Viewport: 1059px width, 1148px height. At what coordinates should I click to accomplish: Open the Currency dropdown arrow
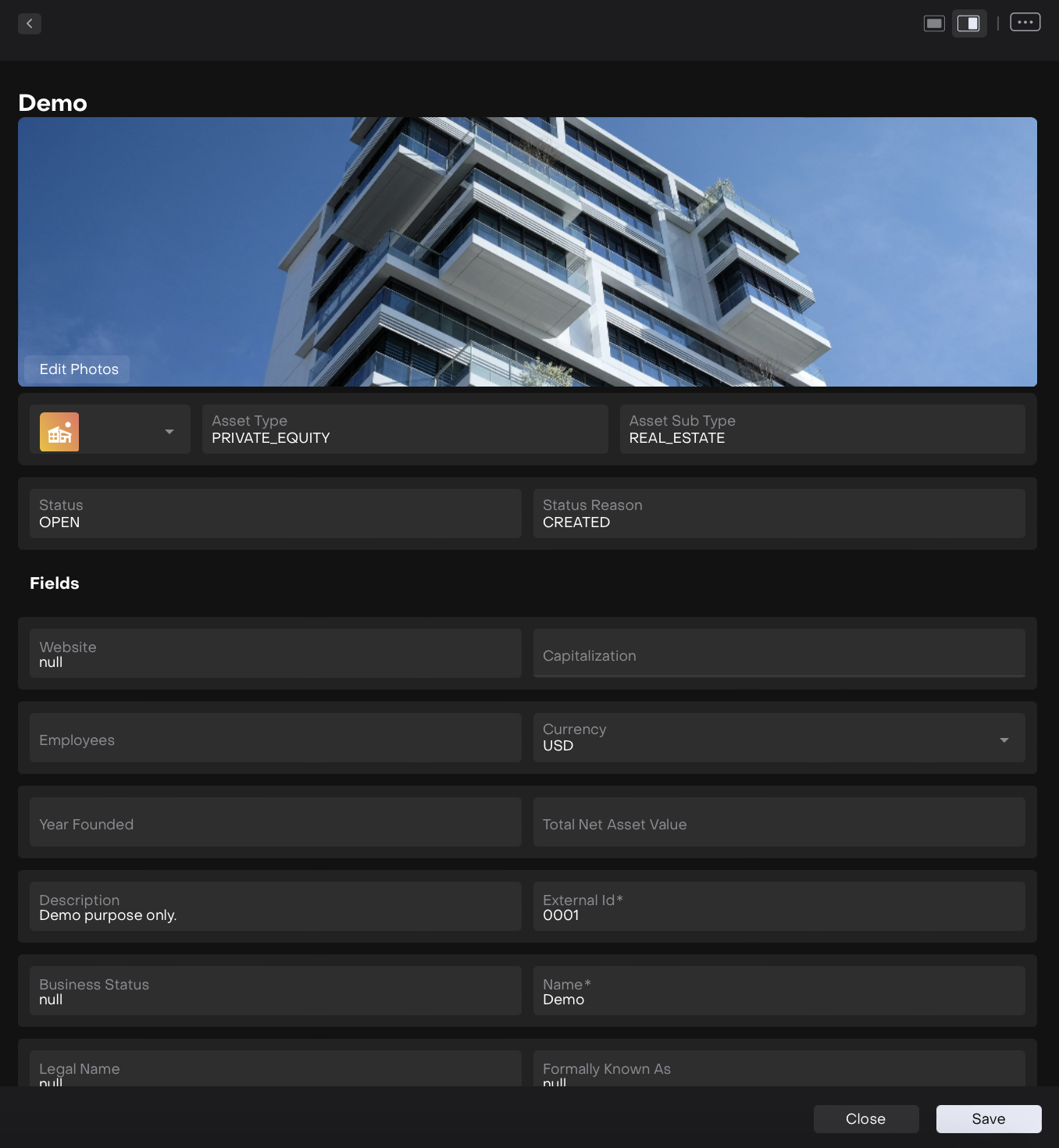(1004, 740)
